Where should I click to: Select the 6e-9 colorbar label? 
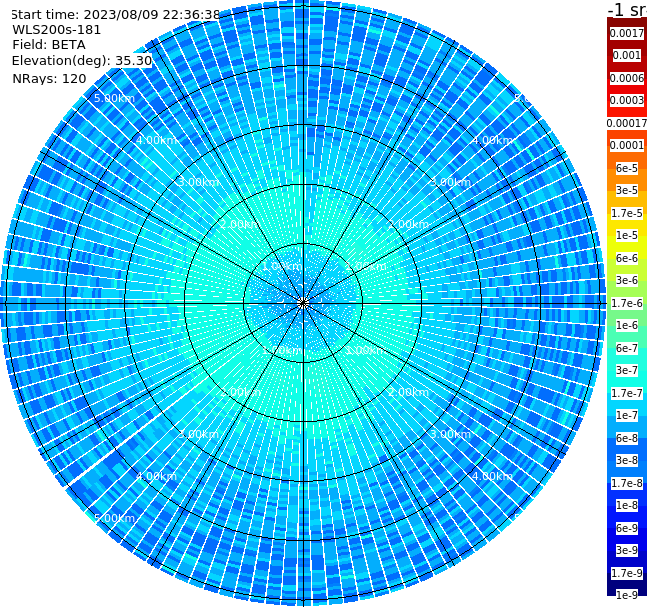627,528
